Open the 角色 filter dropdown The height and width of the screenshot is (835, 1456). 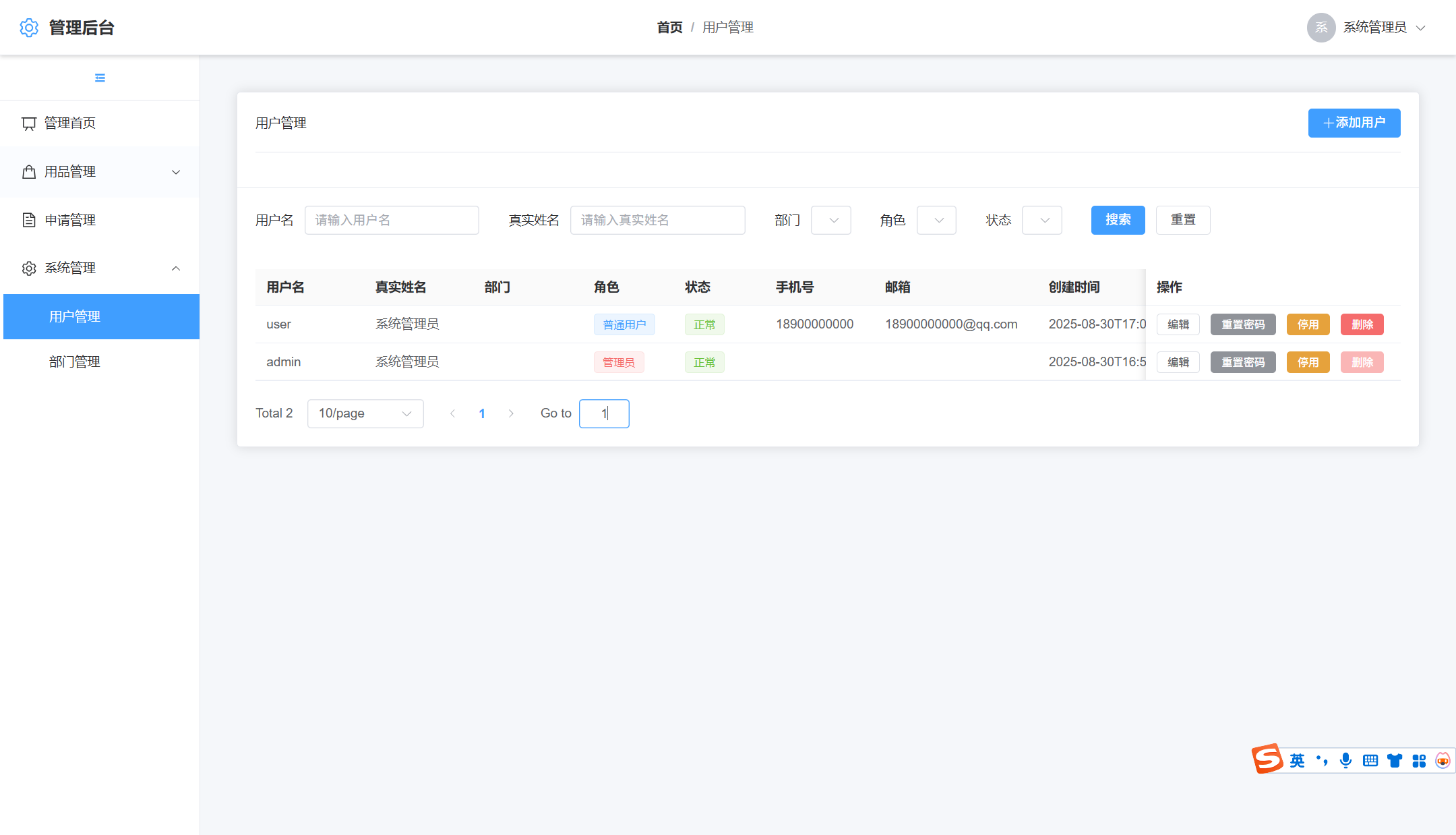point(936,221)
